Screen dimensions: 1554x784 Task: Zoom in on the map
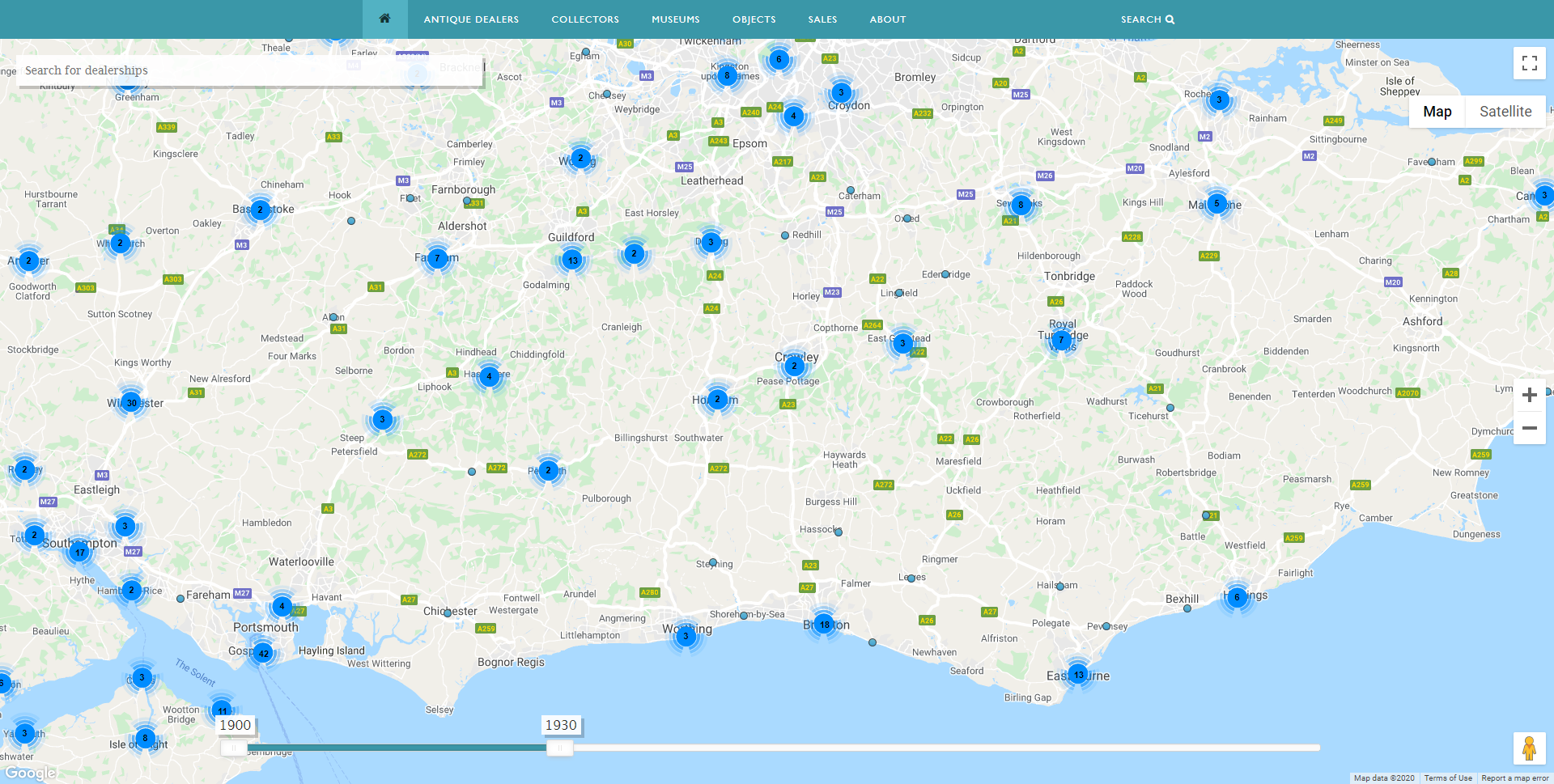click(x=1529, y=395)
